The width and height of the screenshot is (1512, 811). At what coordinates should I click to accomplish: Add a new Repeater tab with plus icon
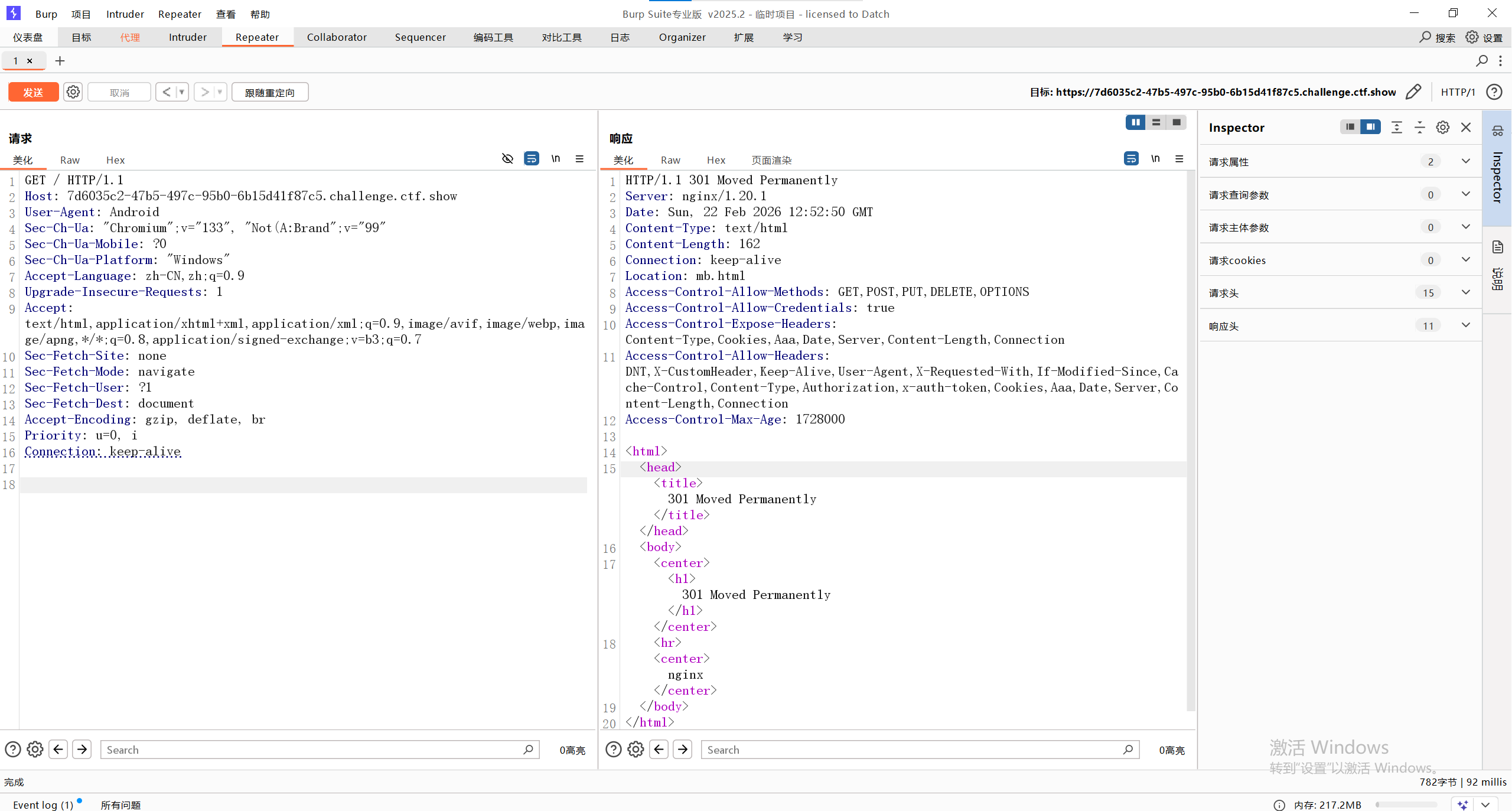(60, 61)
